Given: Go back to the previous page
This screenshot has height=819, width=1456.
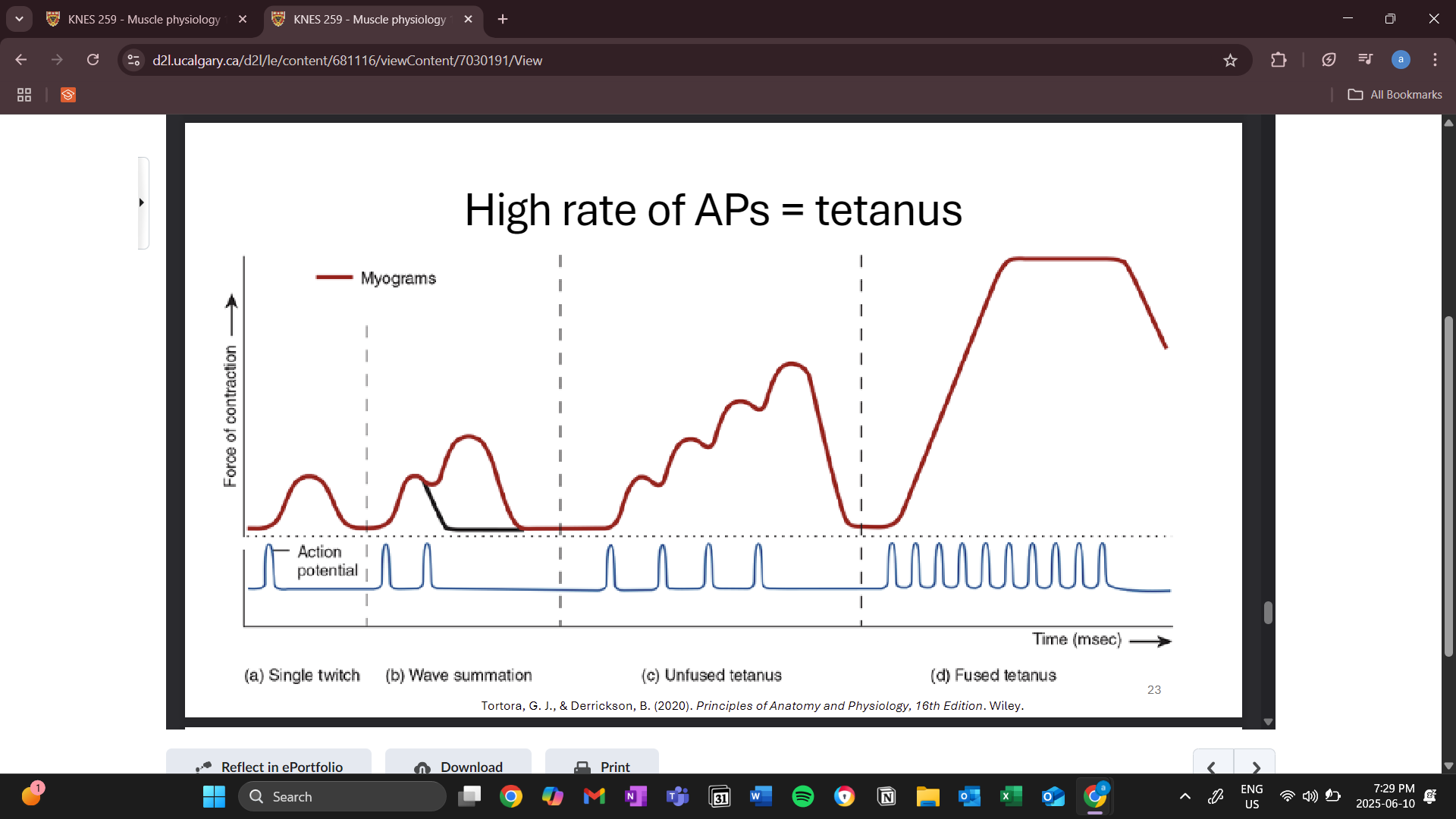Looking at the screenshot, I should [x=21, y=60].
